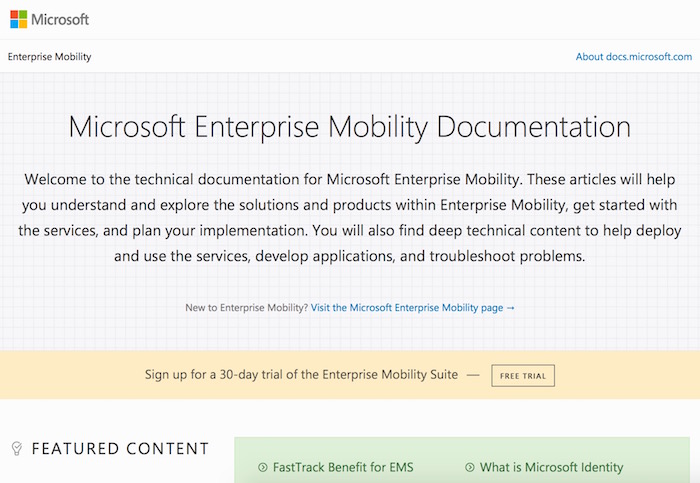Open the What is Microsoft Identity link

click(x=551, y=467)
